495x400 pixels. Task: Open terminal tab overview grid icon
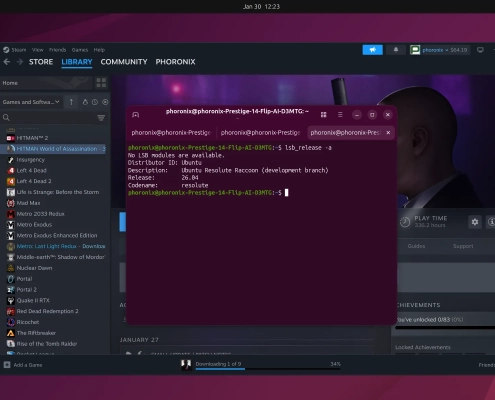pos(323,115)
